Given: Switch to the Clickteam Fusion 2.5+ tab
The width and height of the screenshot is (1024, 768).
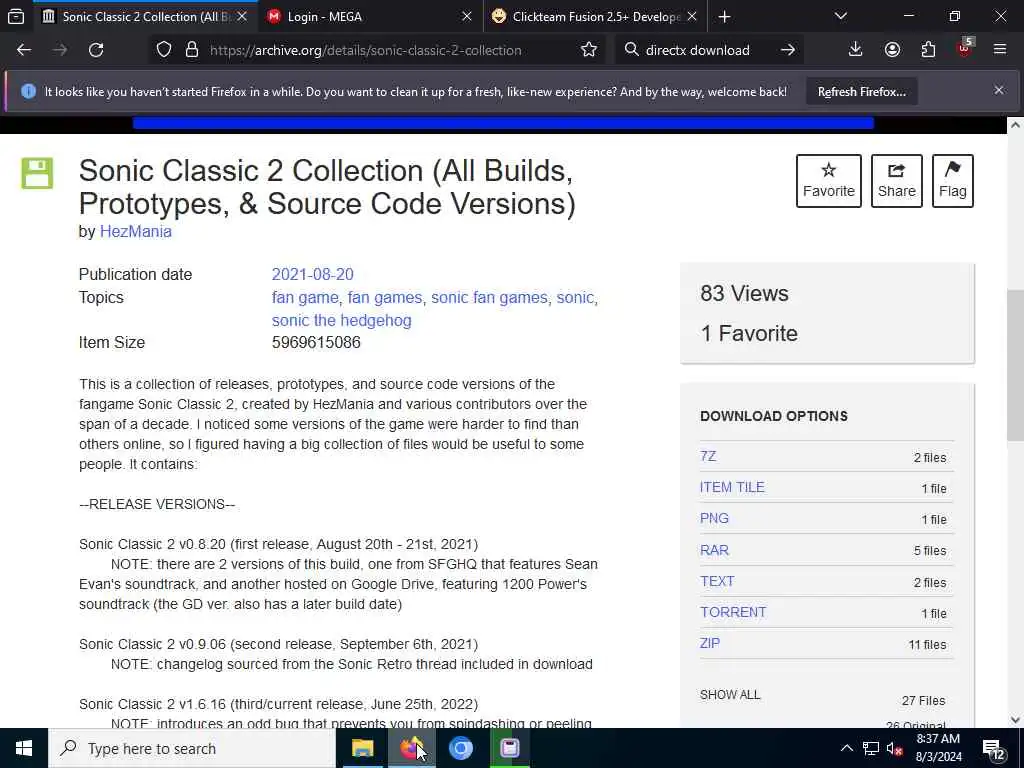Looking at the screenshot, I should [x=596, y=17].
